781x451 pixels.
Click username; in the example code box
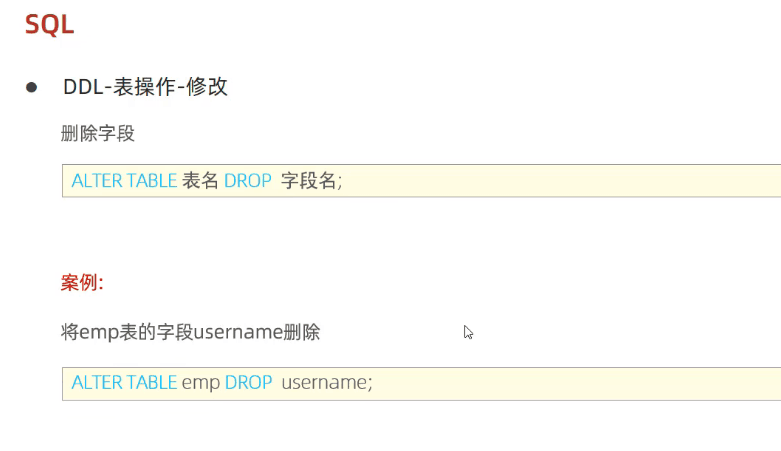[327, 383]
